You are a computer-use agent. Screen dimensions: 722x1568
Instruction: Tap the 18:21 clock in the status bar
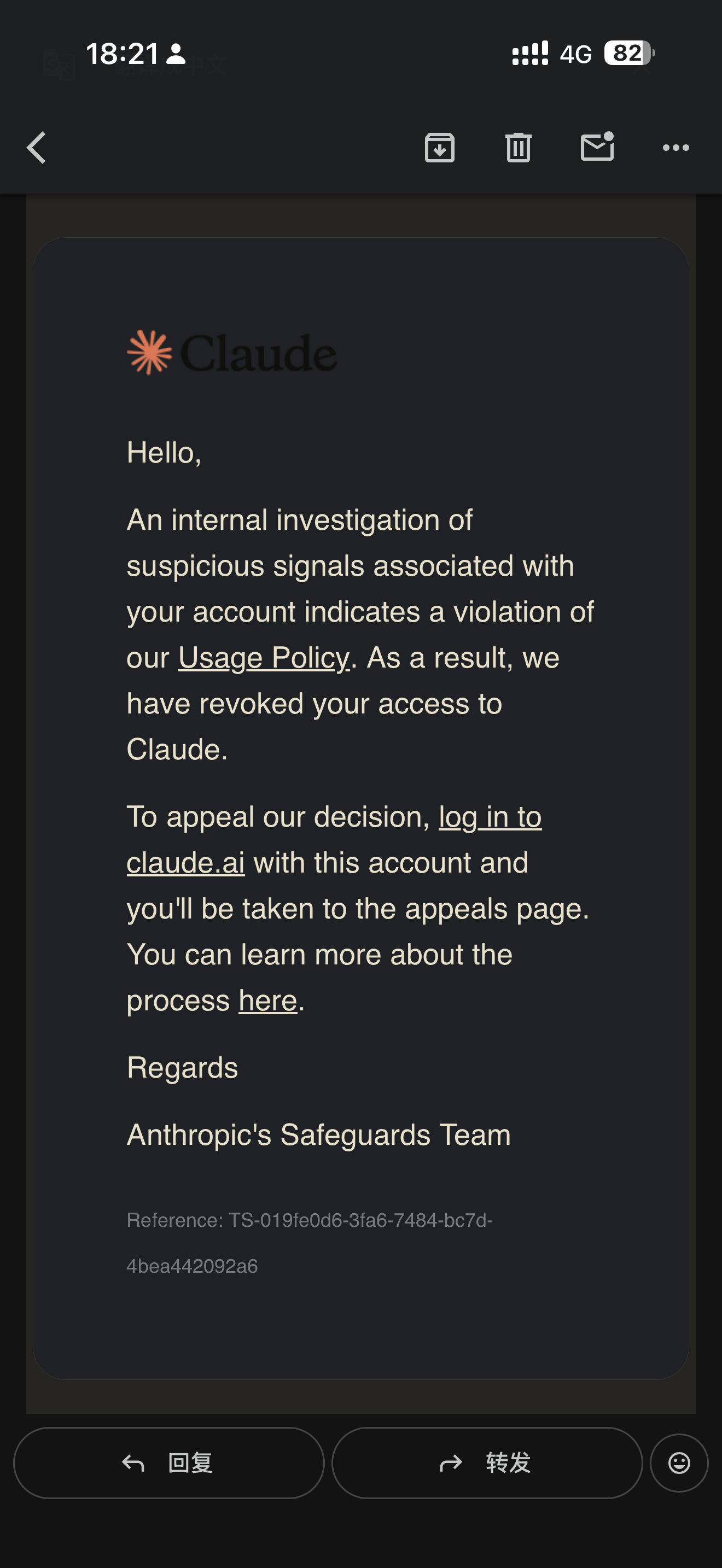(x=123, y=54)
